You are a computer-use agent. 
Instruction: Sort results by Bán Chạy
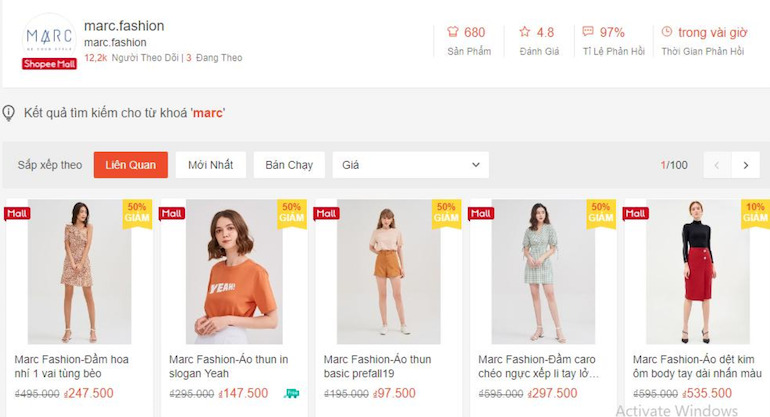289,165
